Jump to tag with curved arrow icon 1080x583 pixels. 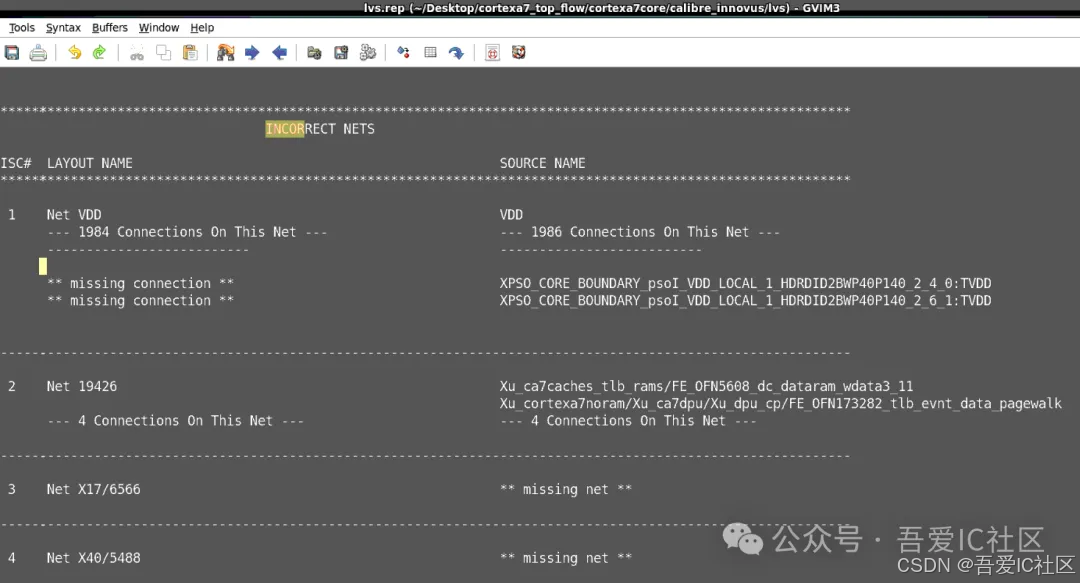pos(457,52)
